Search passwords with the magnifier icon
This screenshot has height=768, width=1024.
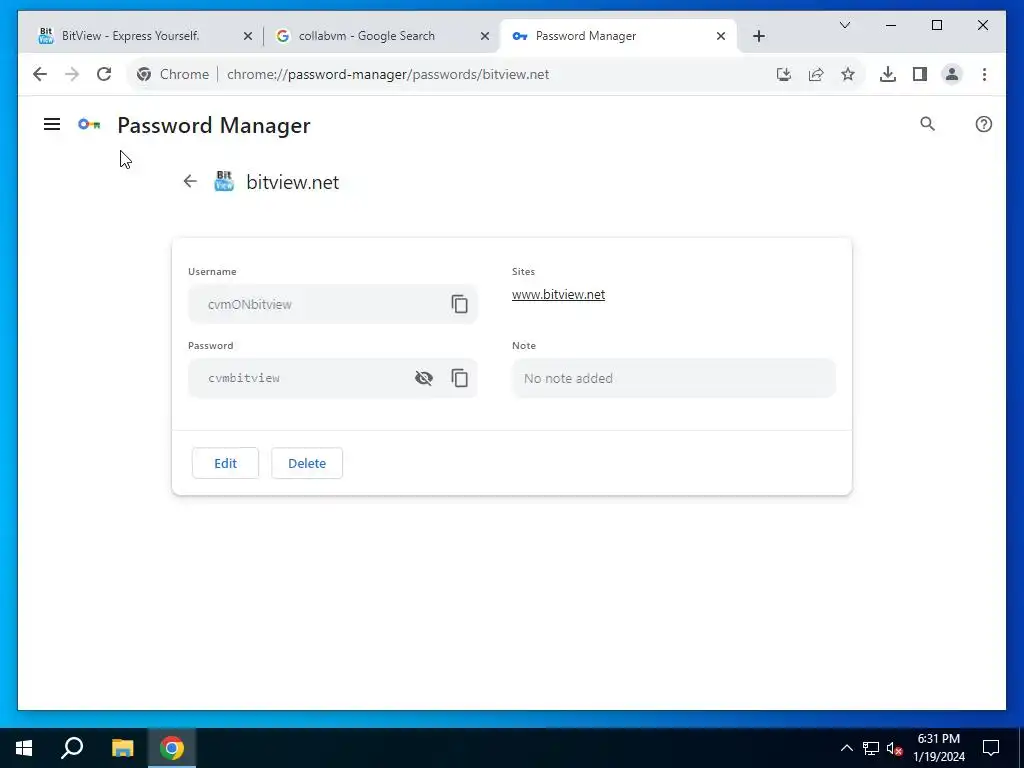pos(927,124)
